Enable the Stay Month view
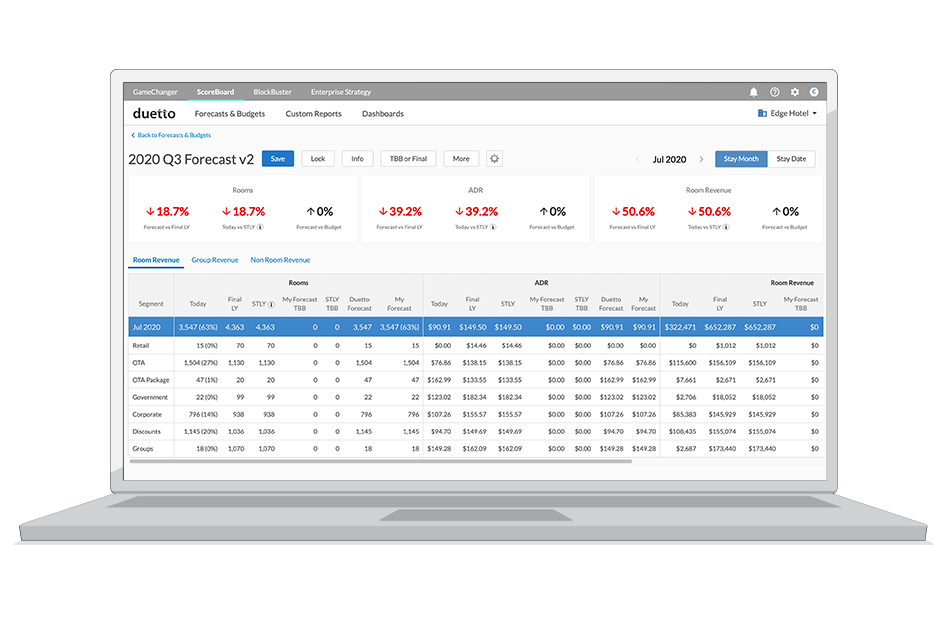The height and width of the screenshot is (632, 947). (x=740, y=158)
